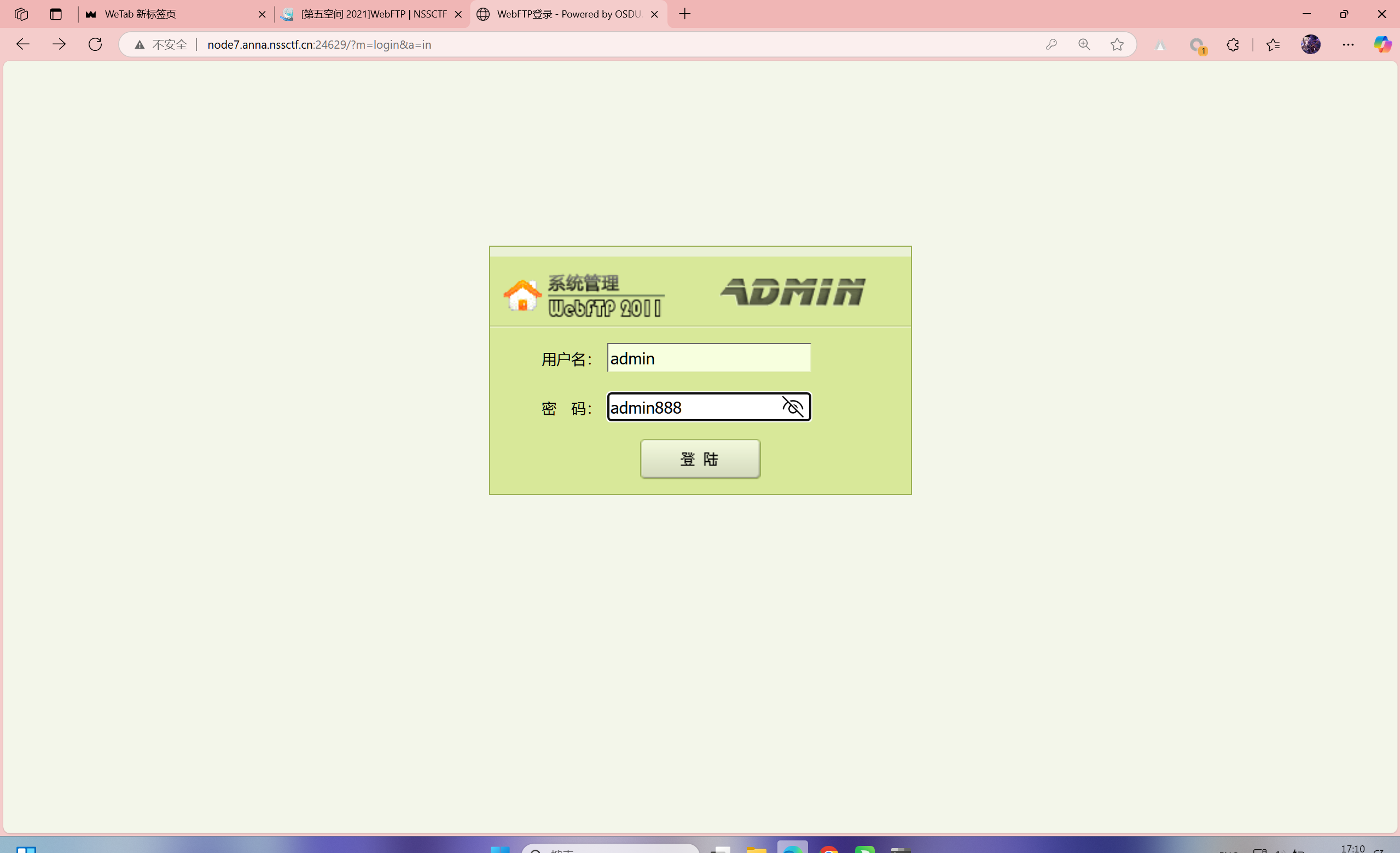Image resolution: width=1400 pixels, height=853 pixels.
Task: Open browser extensions puzzle icon
Action: click(x=1233, y=44)
